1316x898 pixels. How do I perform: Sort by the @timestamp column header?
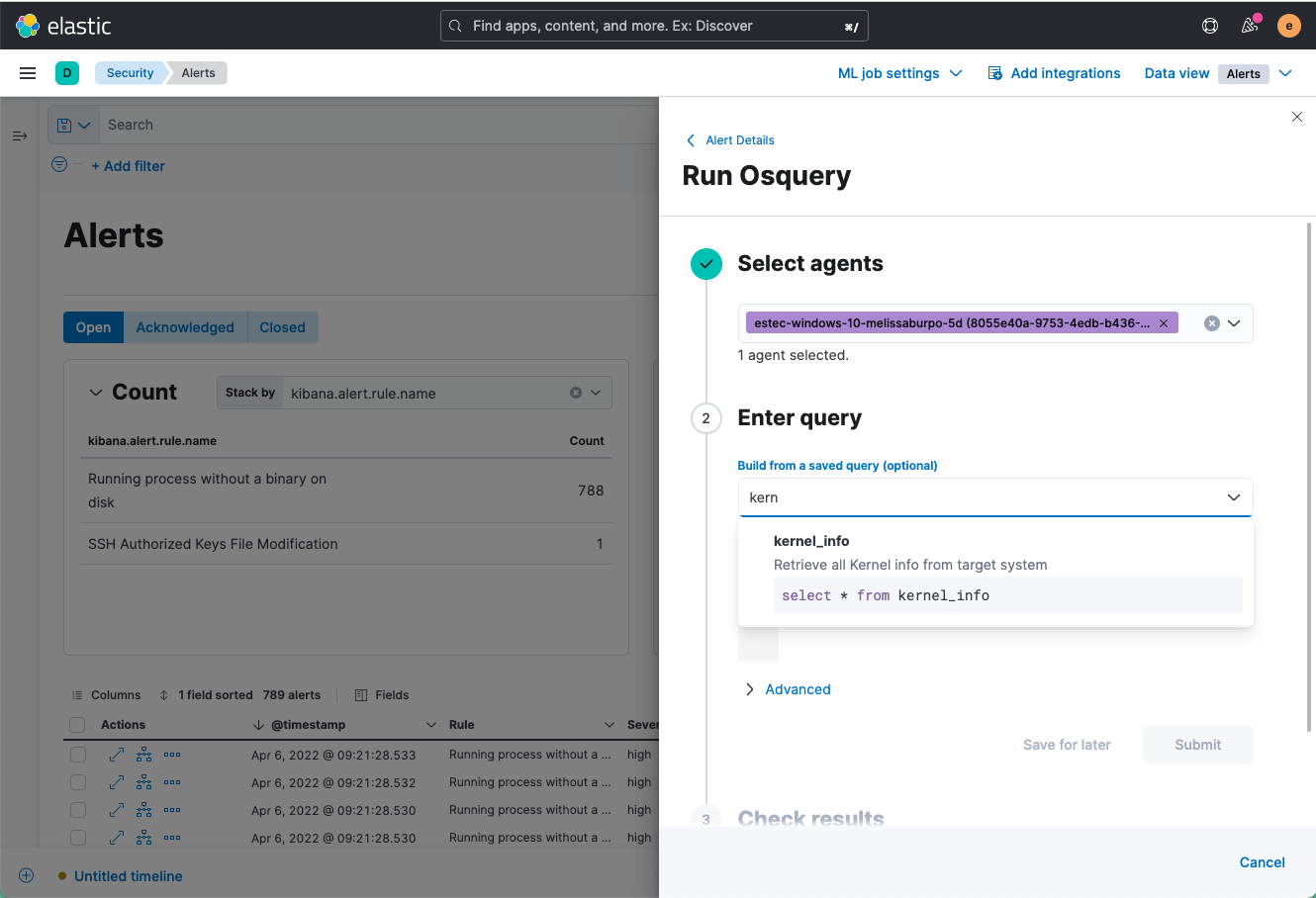[308, 725]
